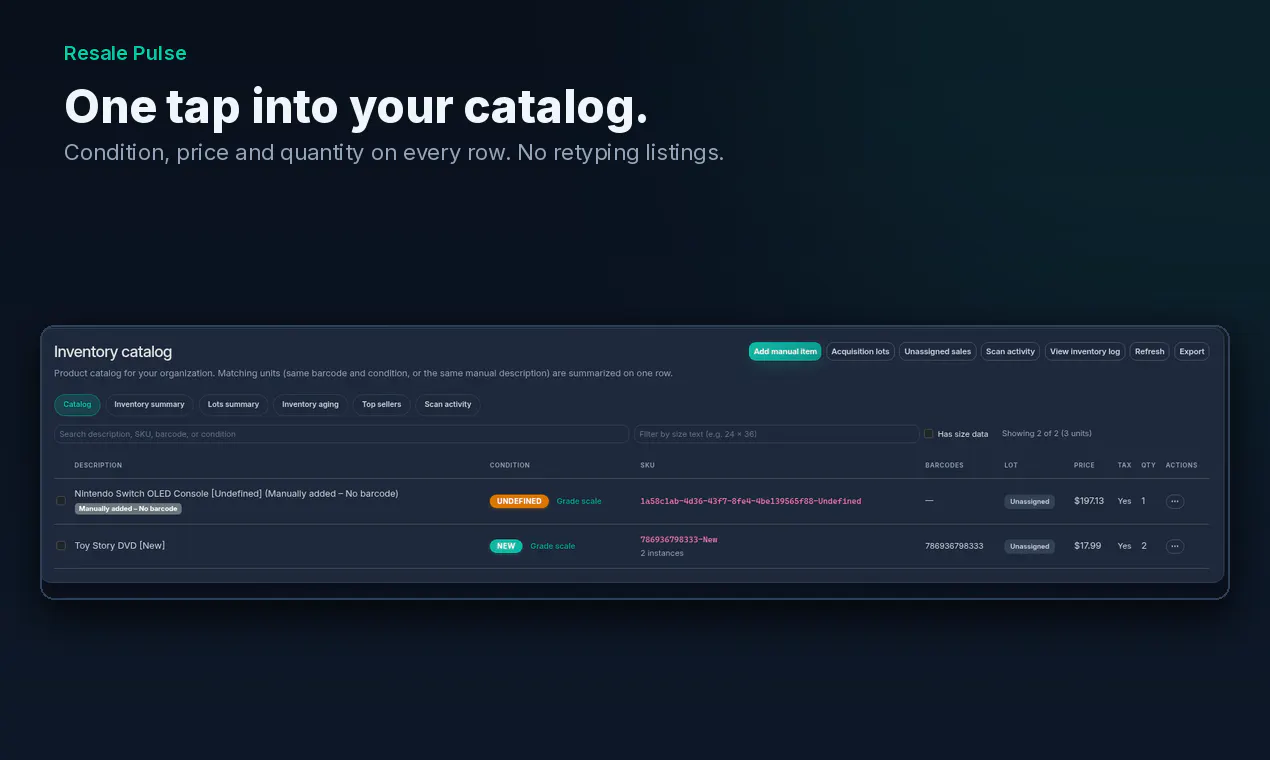The width and height of the screenshot is (1270, 760).
Task: Click the "Manually added – No barcode" tag
Action: click(128, 509)
